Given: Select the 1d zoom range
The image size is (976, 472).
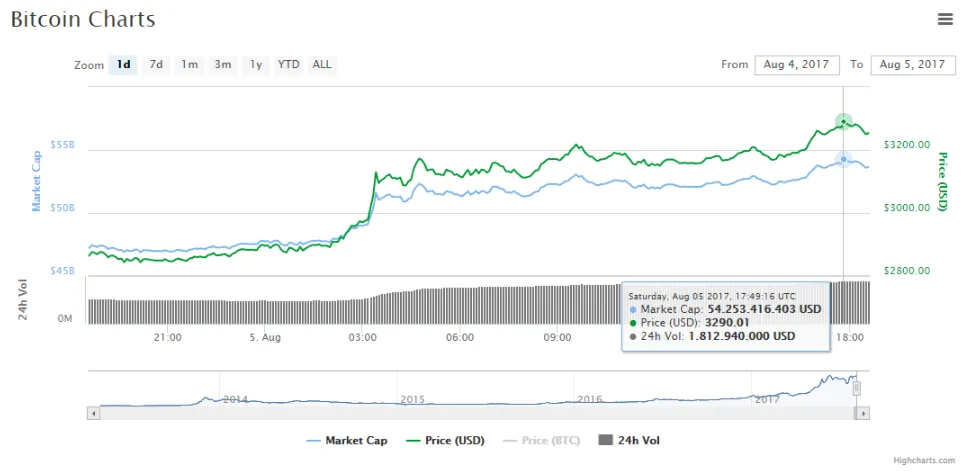Looking at the screenshot, I should point(123,64).
